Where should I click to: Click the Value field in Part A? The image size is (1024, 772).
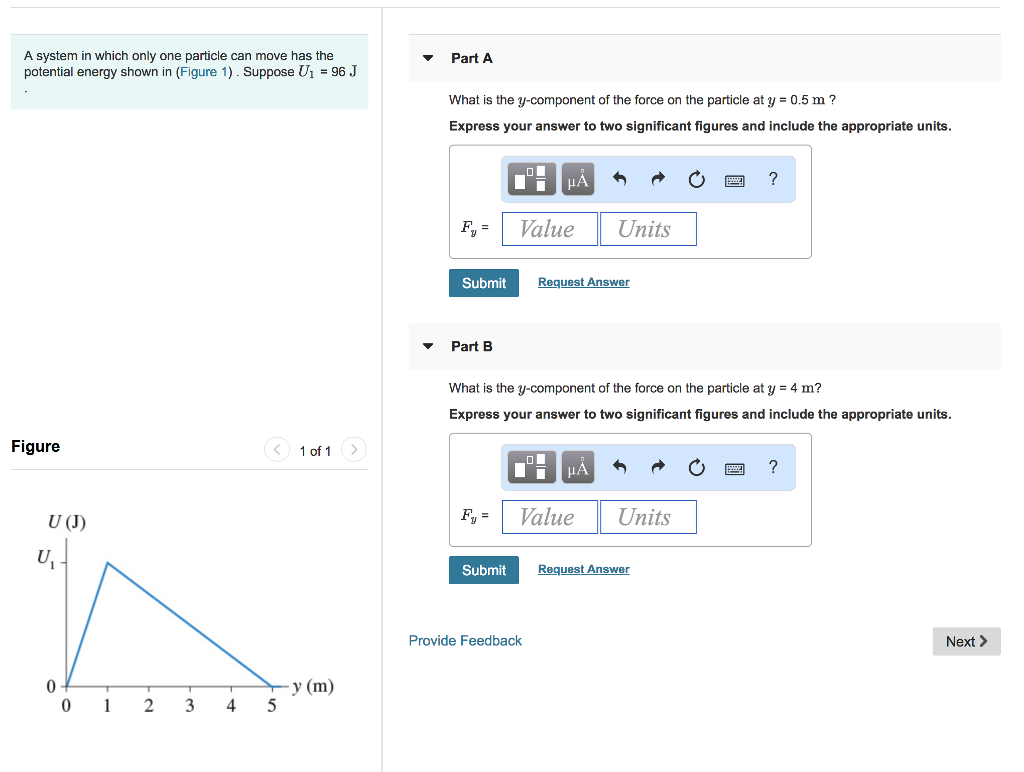(549, 229)
